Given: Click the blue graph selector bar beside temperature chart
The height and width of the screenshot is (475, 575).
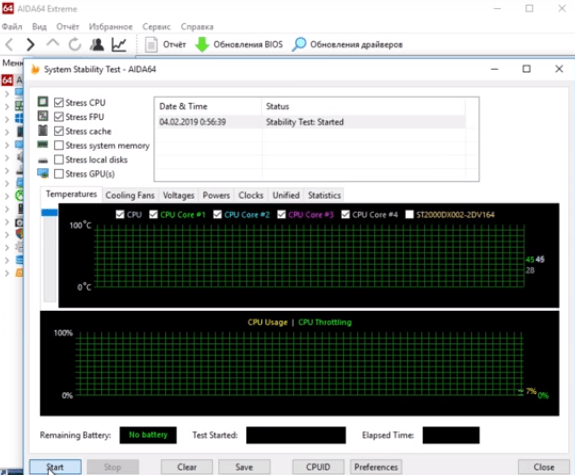Looking at the screenshot, I should click(49, 212).
